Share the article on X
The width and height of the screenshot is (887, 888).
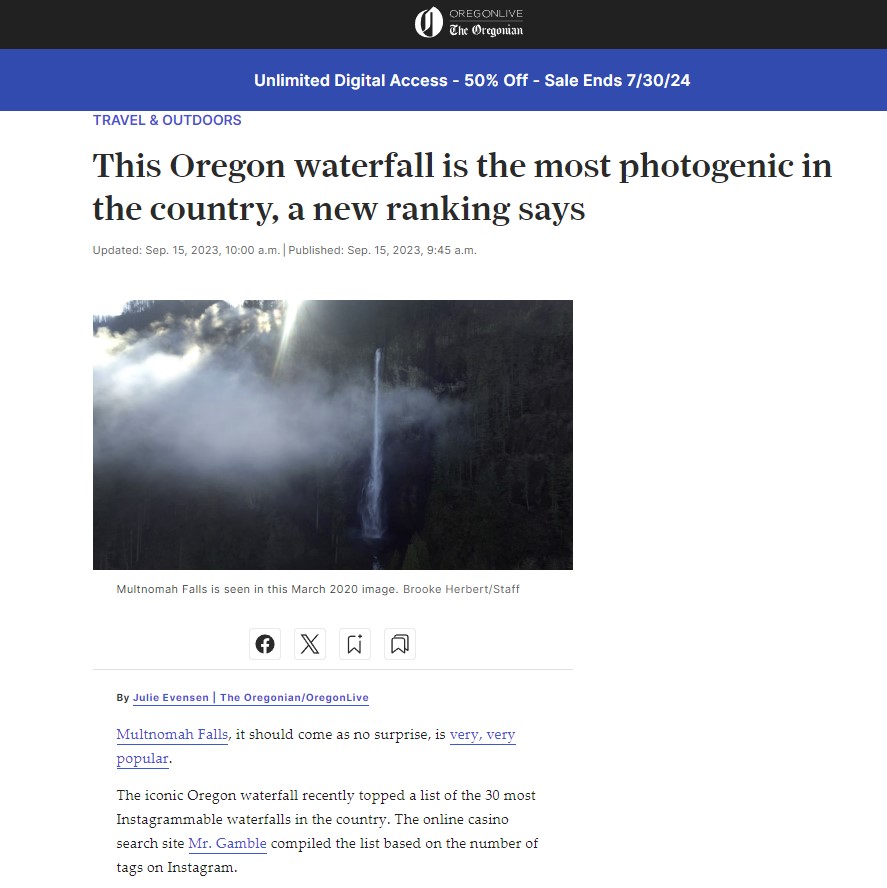pos(310,644)
